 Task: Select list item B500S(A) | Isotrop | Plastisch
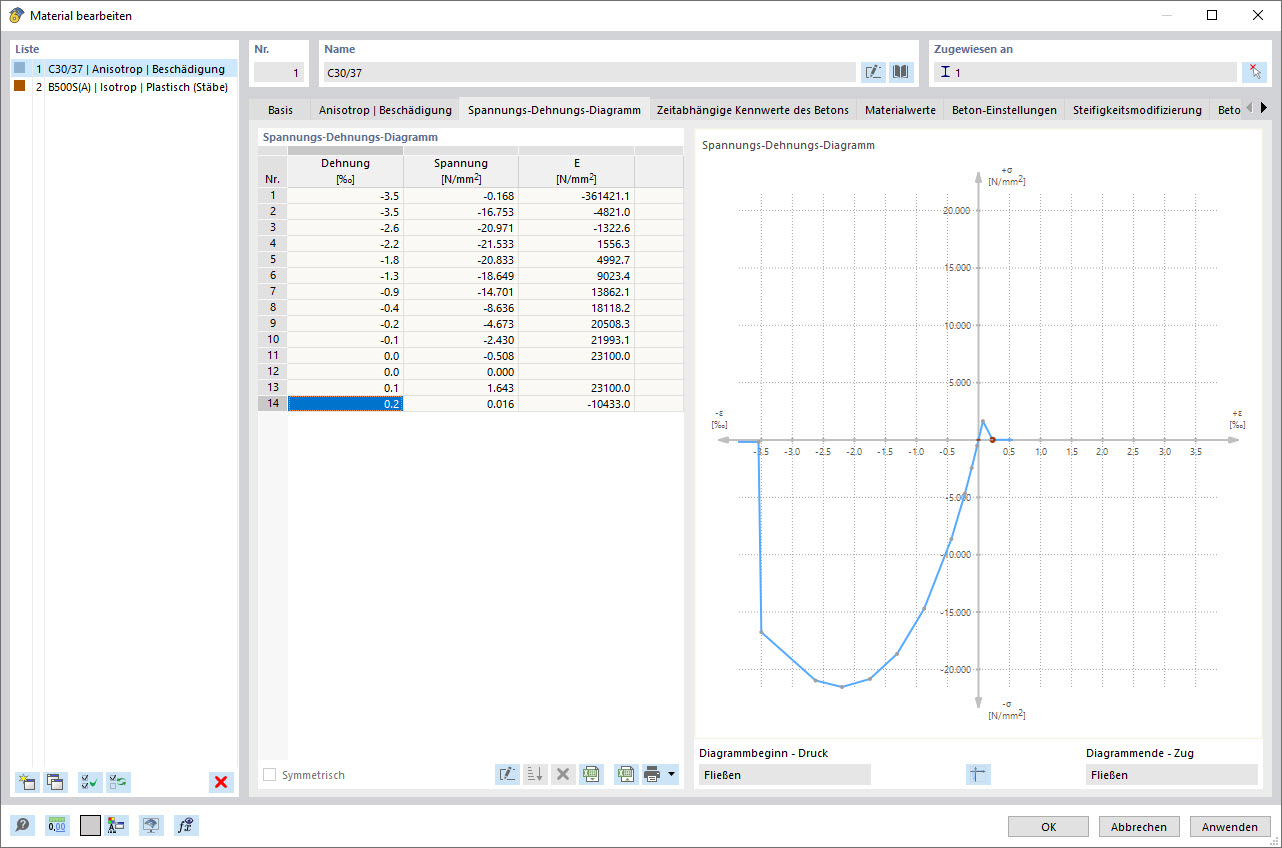coord(124,86)
